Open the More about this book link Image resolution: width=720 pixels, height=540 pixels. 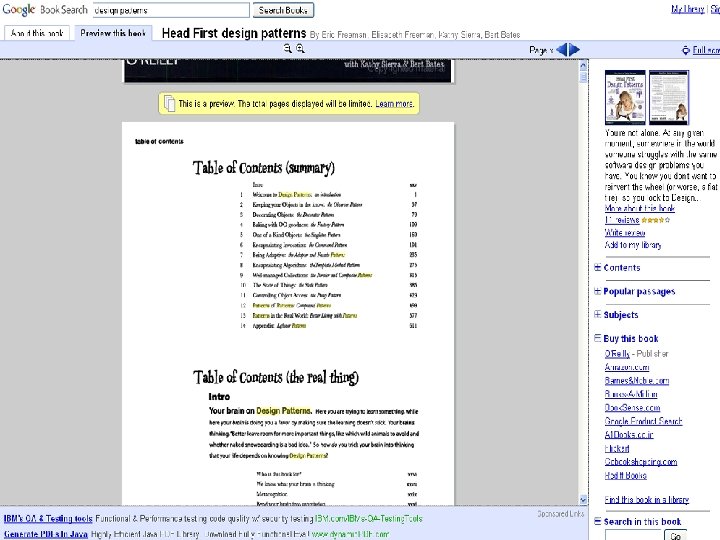point(640,208)
